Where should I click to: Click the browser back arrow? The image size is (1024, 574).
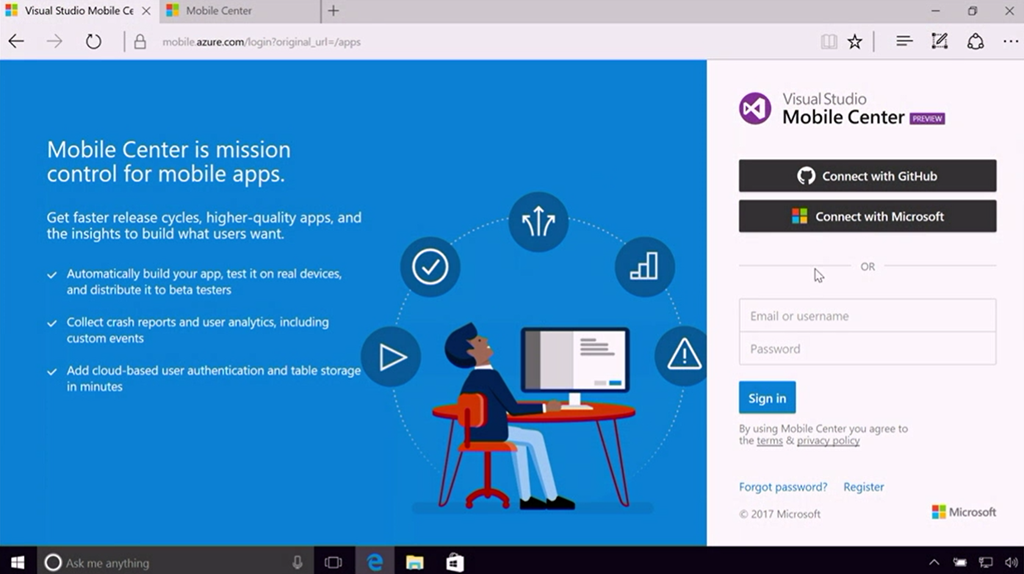(x=16, y=41)
